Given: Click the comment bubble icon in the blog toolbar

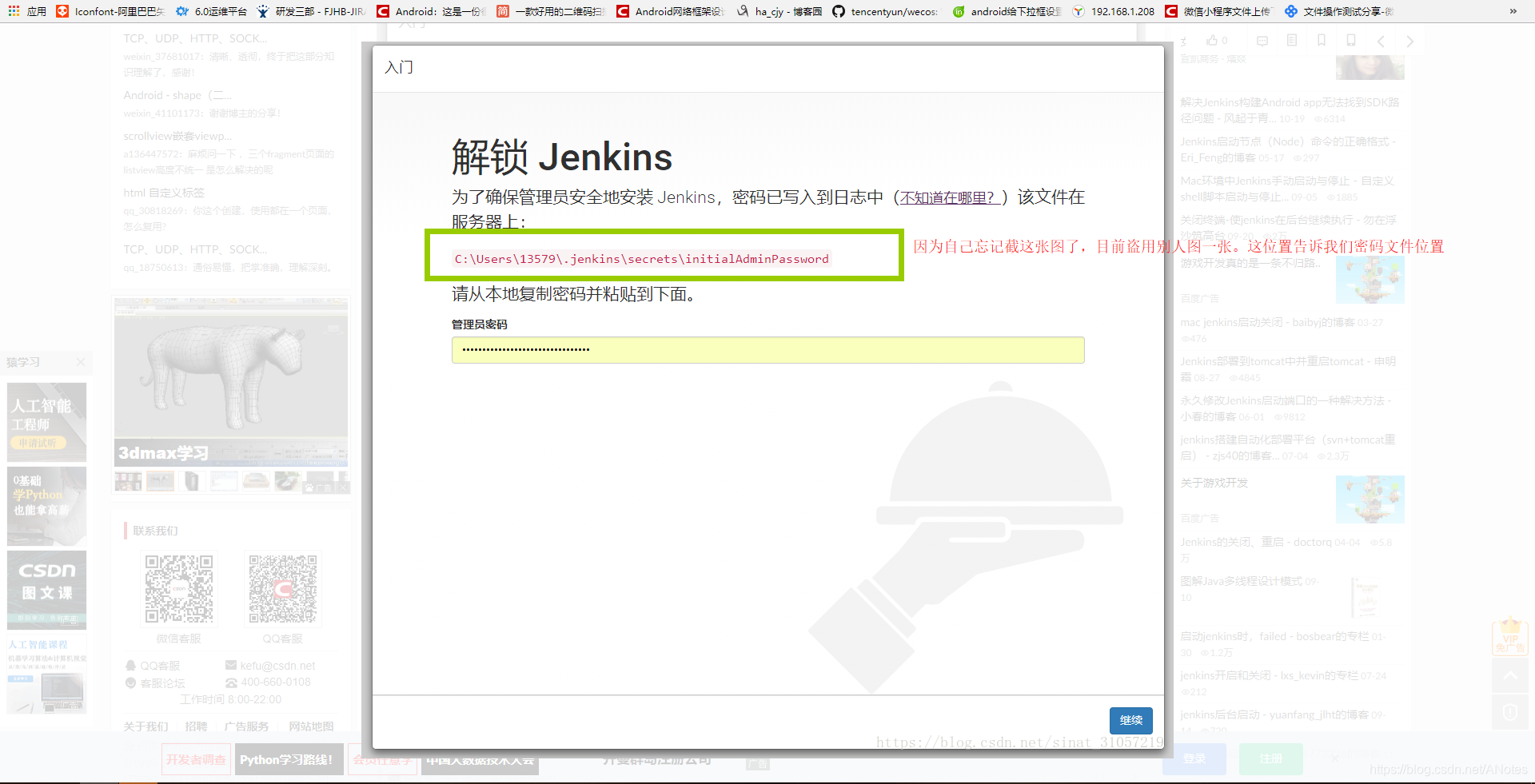Looking at the screenshot, I should click(1262, 41).
